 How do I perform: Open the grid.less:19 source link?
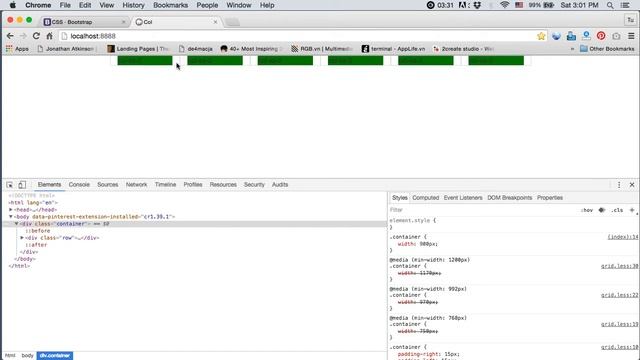coord(619,324)
